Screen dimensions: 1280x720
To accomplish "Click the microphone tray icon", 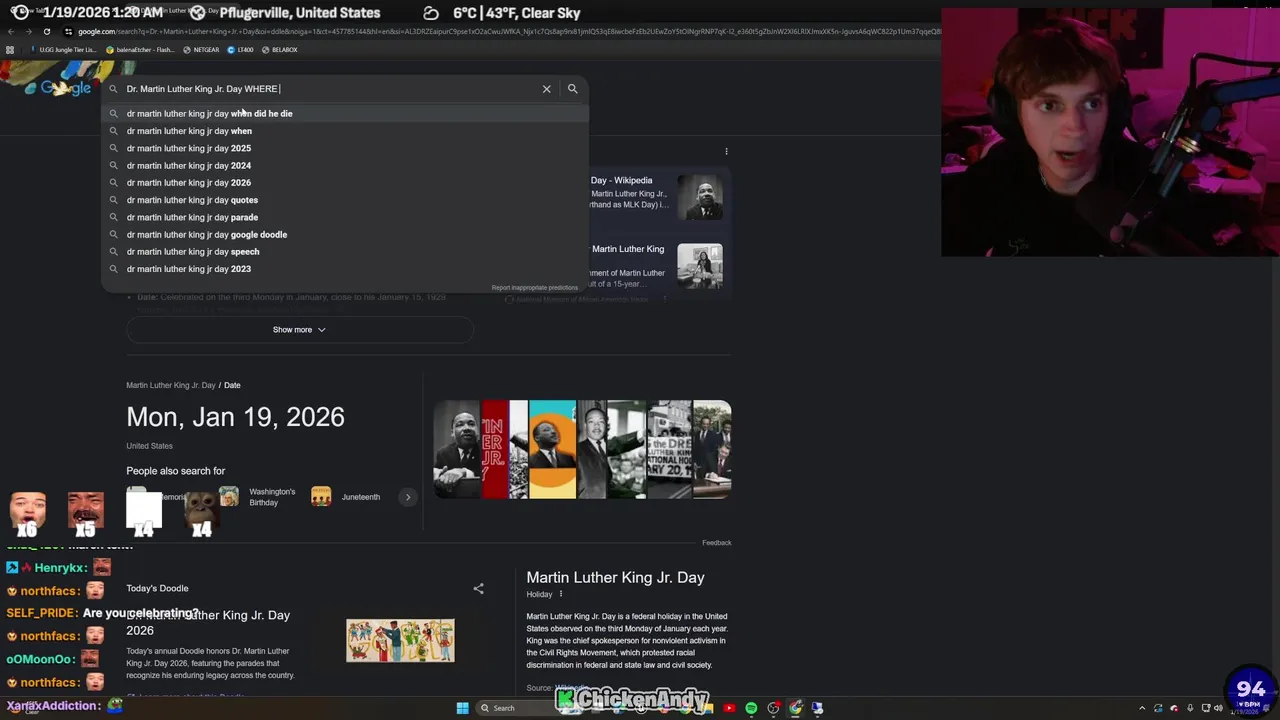I will (x=1190, y=708).
